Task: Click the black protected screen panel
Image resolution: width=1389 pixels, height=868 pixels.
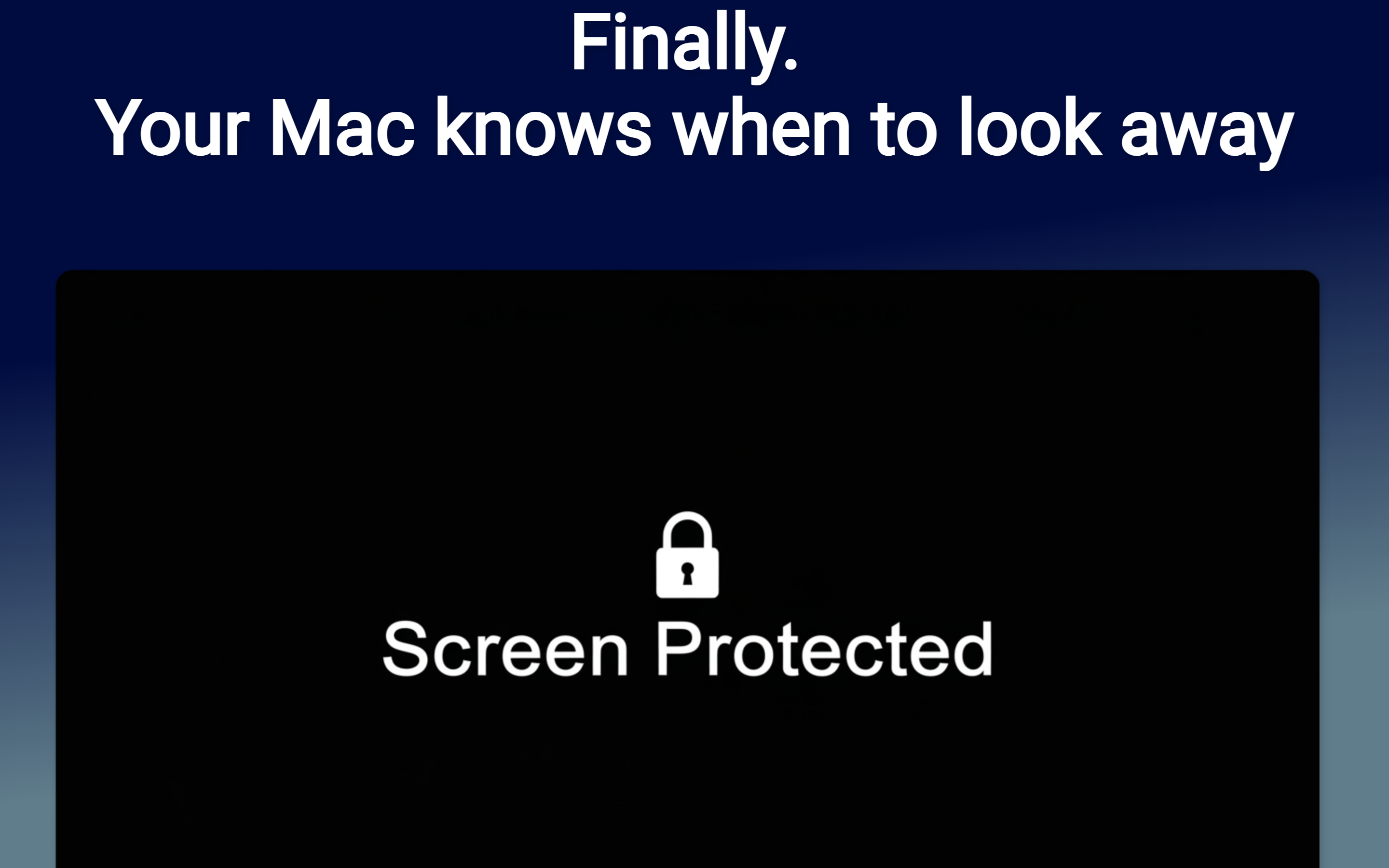Action: (x=687, y=569)
